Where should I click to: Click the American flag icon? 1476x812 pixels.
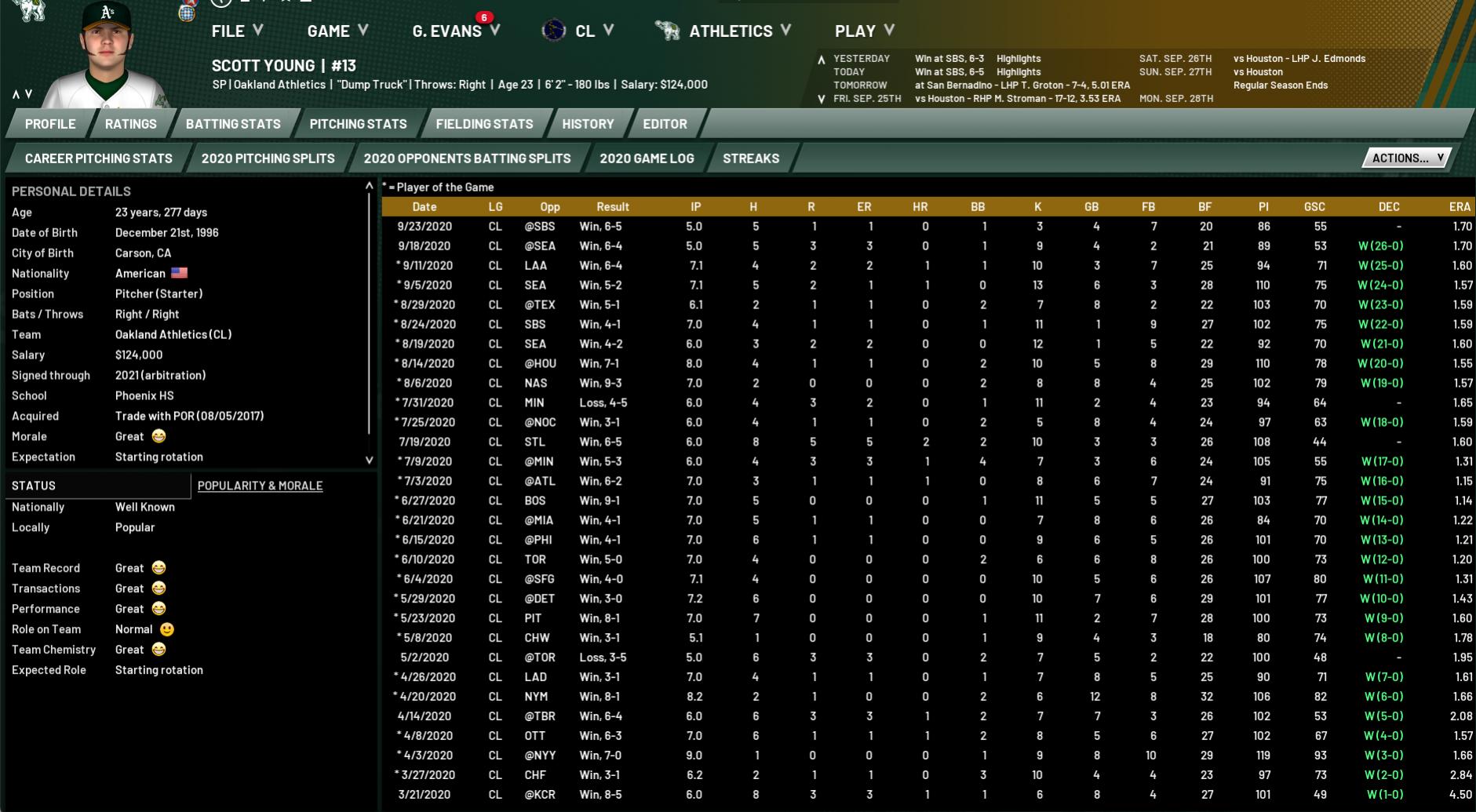(179, 273)
